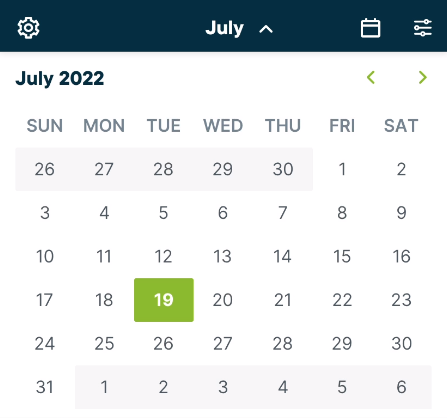Screen dimensions: 447x418
Task: Go to previous month with left arrow
Action: (x=371, y=77)
